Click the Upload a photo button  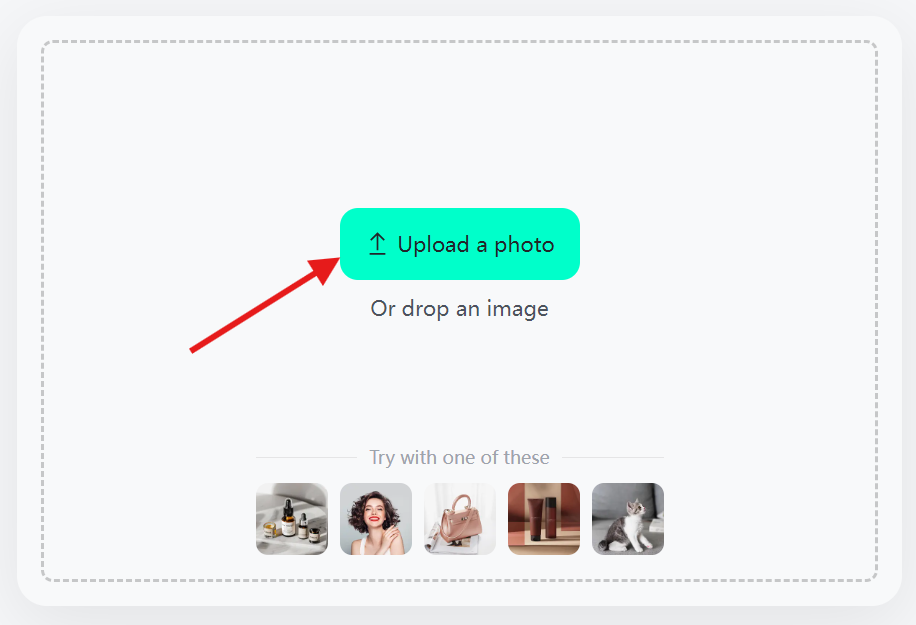point(460,244)
